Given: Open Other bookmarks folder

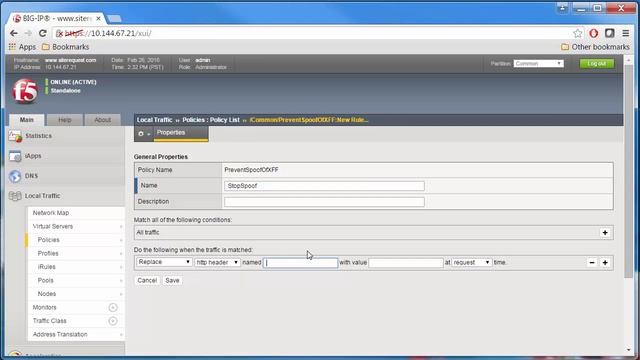Looking at the screenshot, I should click(x=595, y=47).
